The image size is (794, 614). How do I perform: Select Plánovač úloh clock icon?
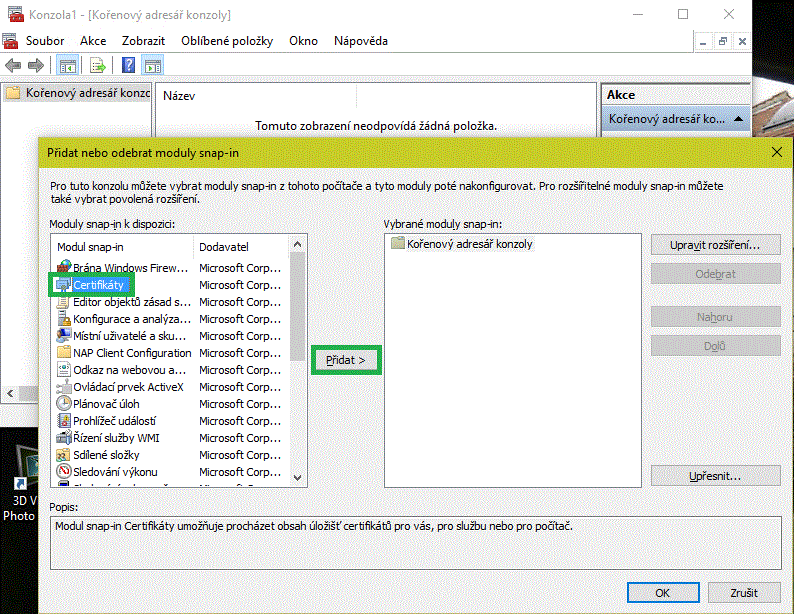click(64, 404)
